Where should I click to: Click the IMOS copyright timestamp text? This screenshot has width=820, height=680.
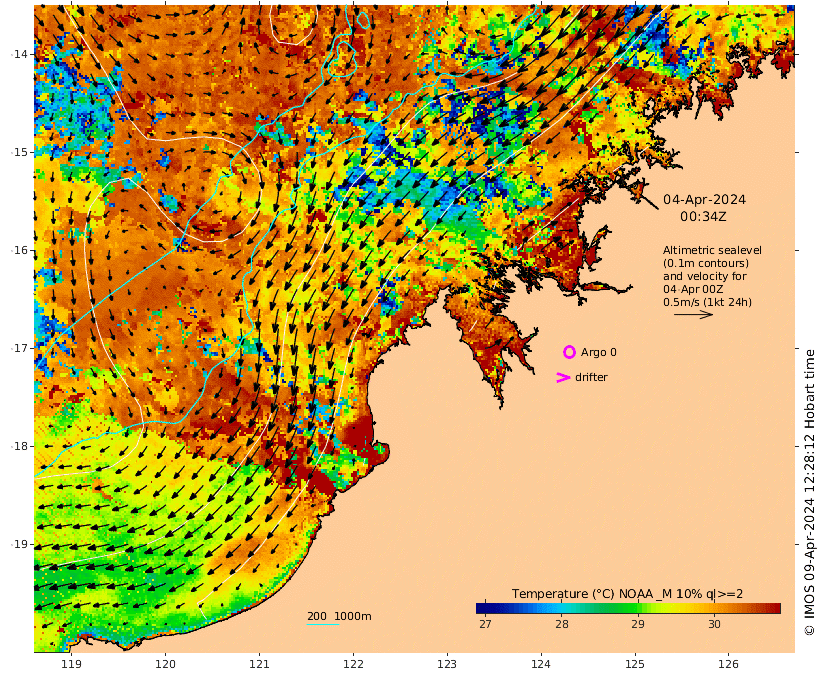809,492
